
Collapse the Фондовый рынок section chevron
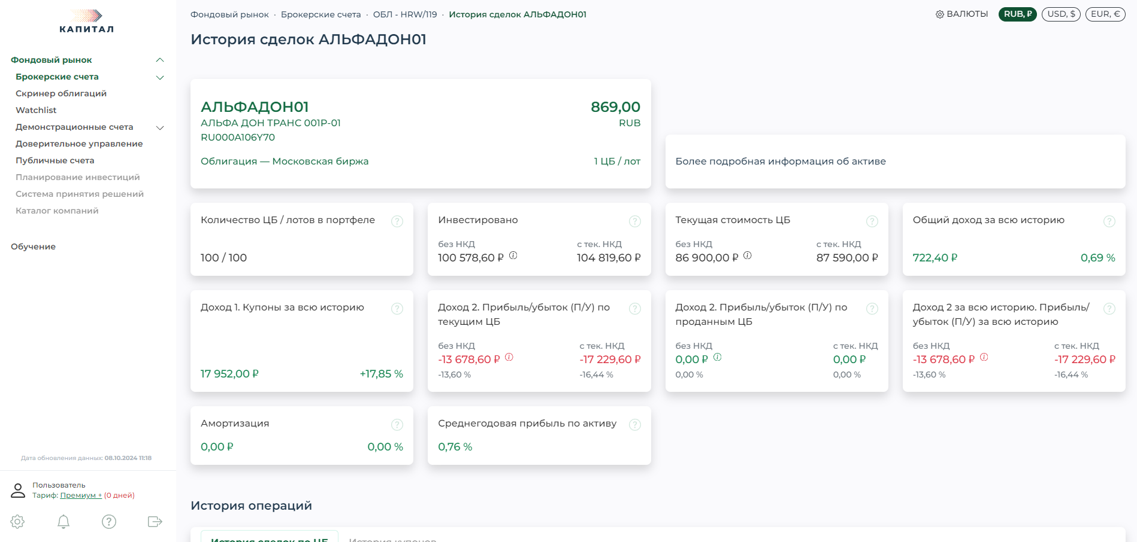click(160, 60)
